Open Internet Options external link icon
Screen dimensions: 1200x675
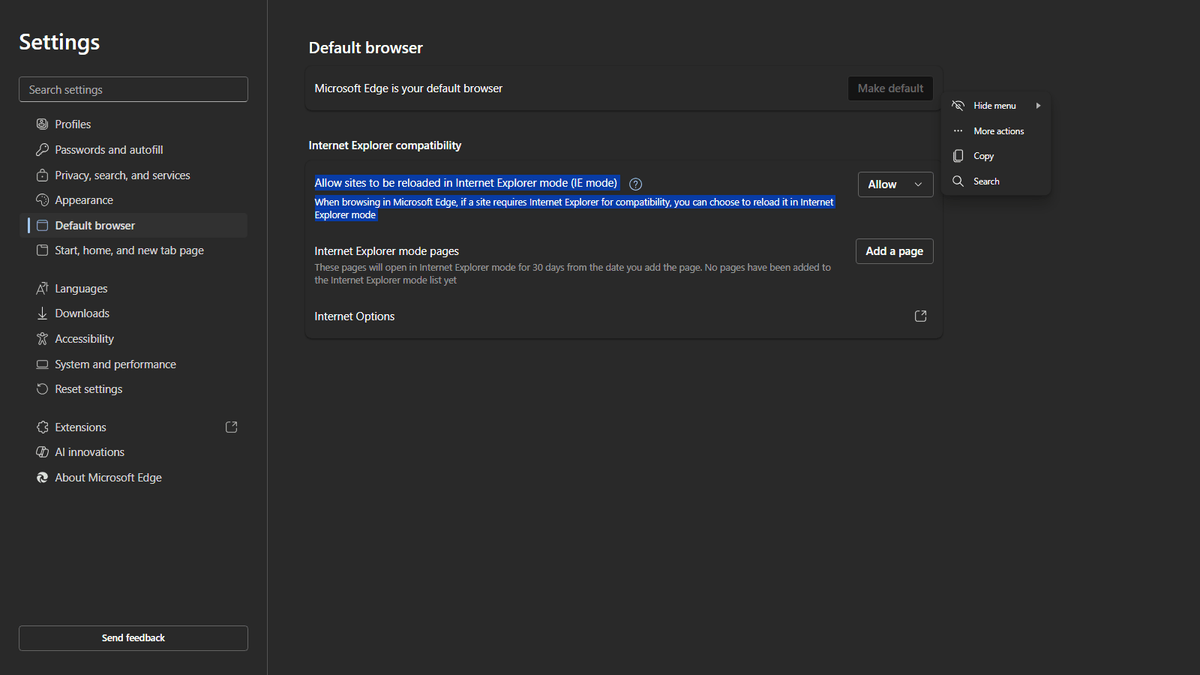pos(921,316)
